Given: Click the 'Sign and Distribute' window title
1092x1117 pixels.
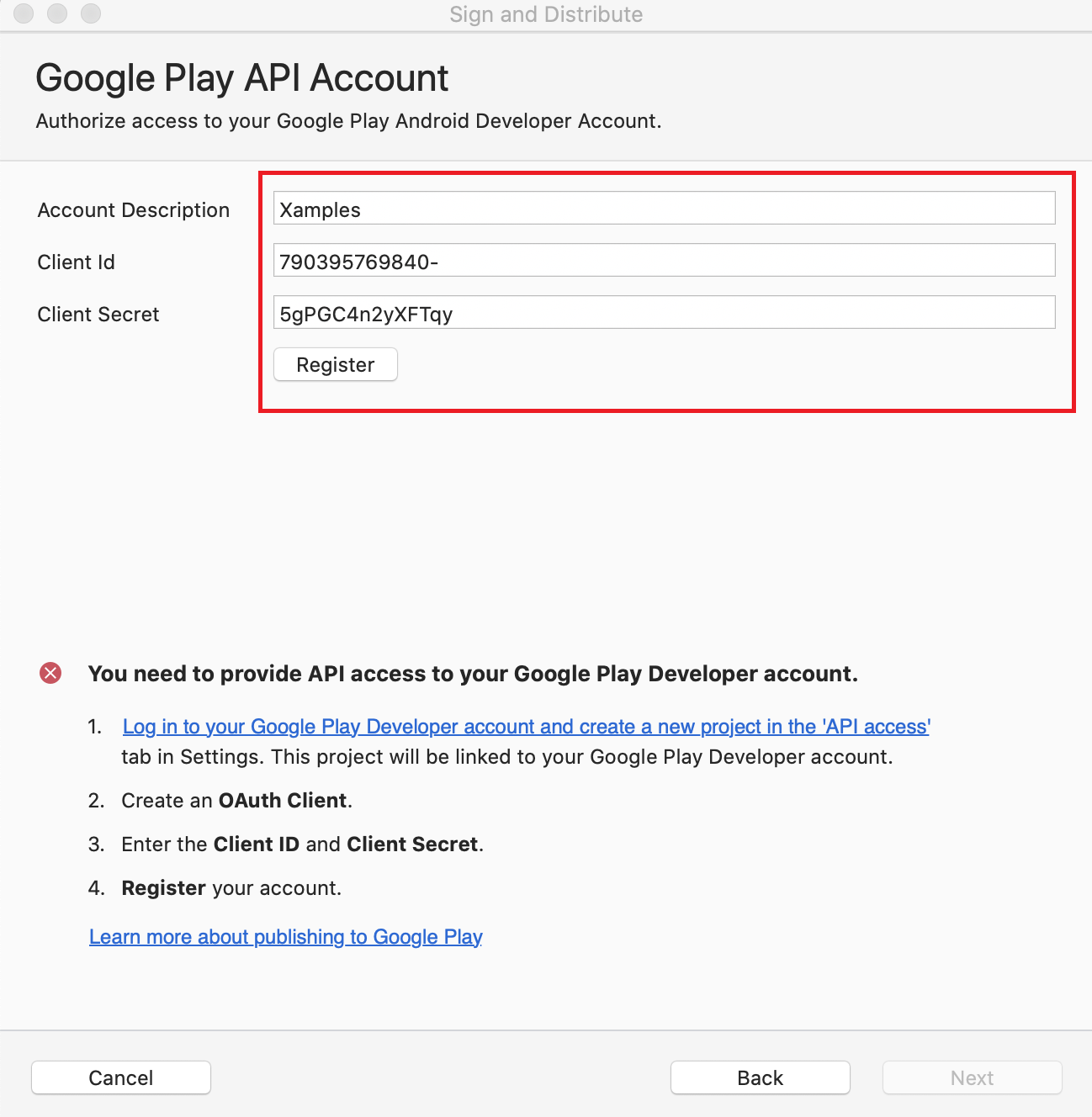Looking at the screenshot, I should [546, 14].
